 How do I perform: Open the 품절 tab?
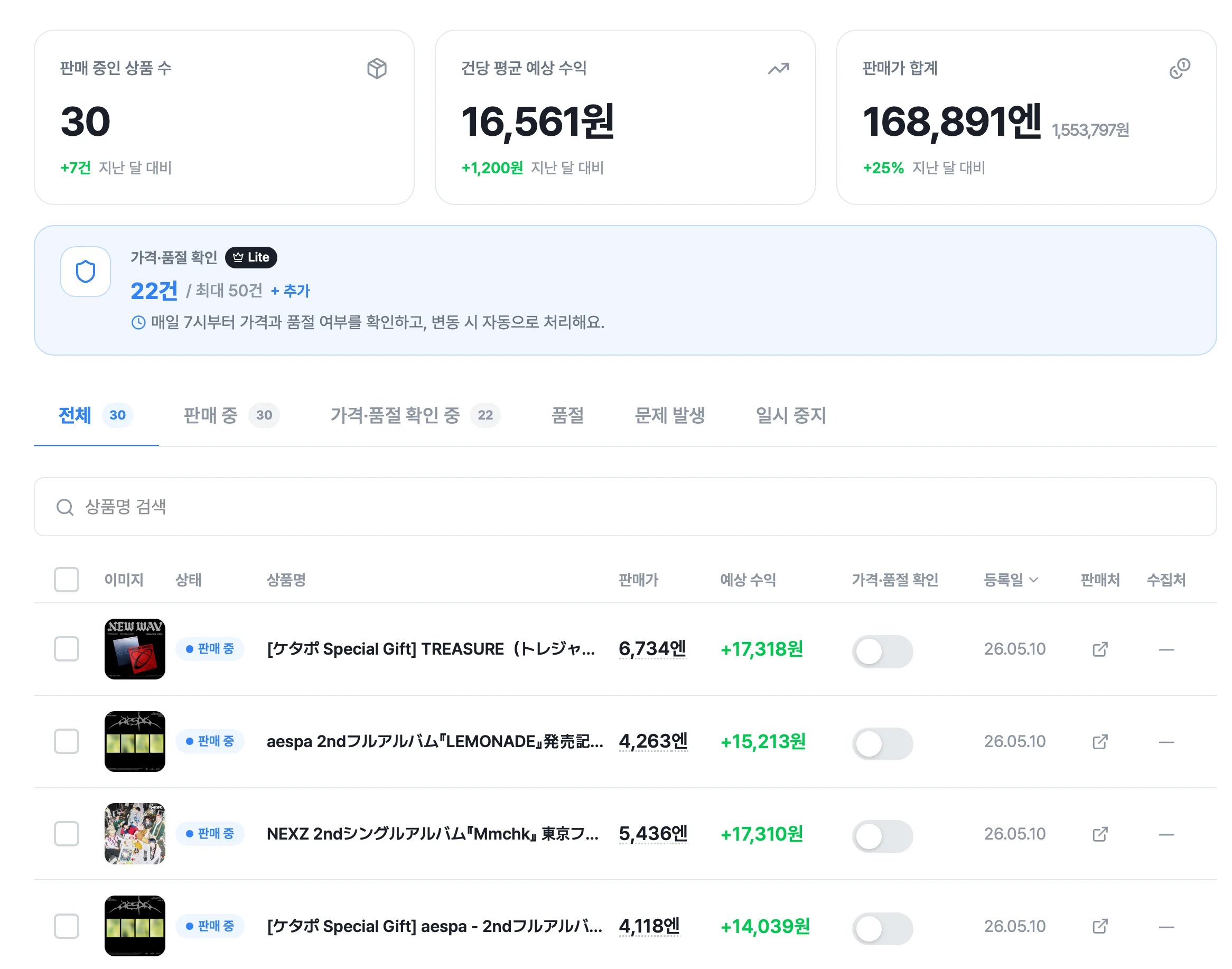tap(567, 415)
